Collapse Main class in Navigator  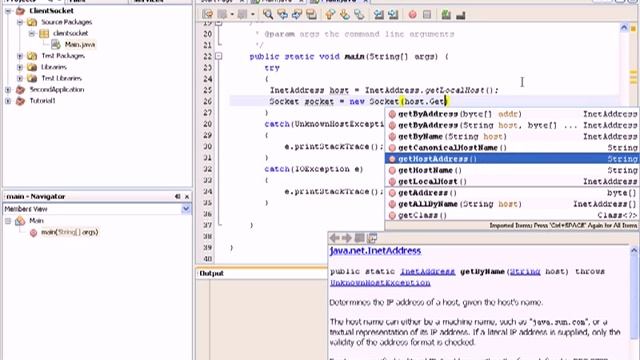tap(8, 221)
